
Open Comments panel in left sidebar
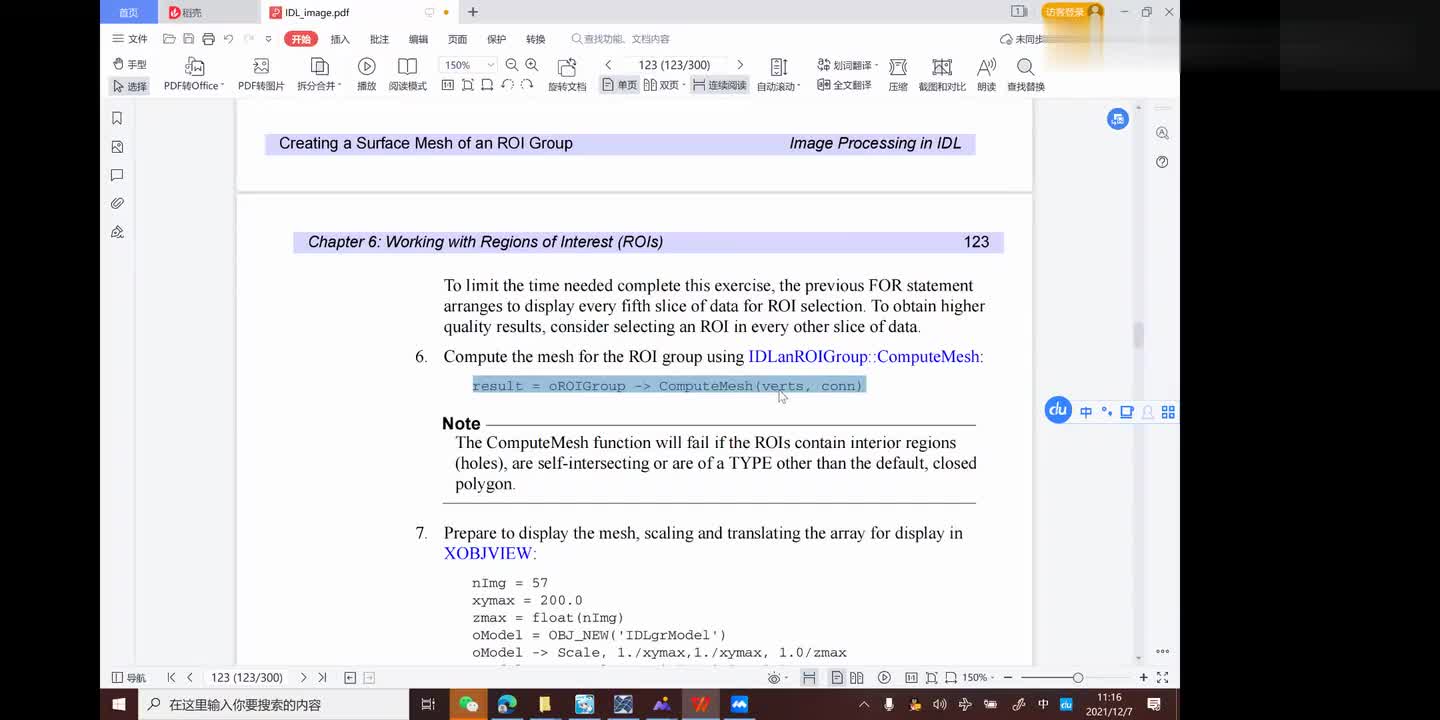point(117,175)
